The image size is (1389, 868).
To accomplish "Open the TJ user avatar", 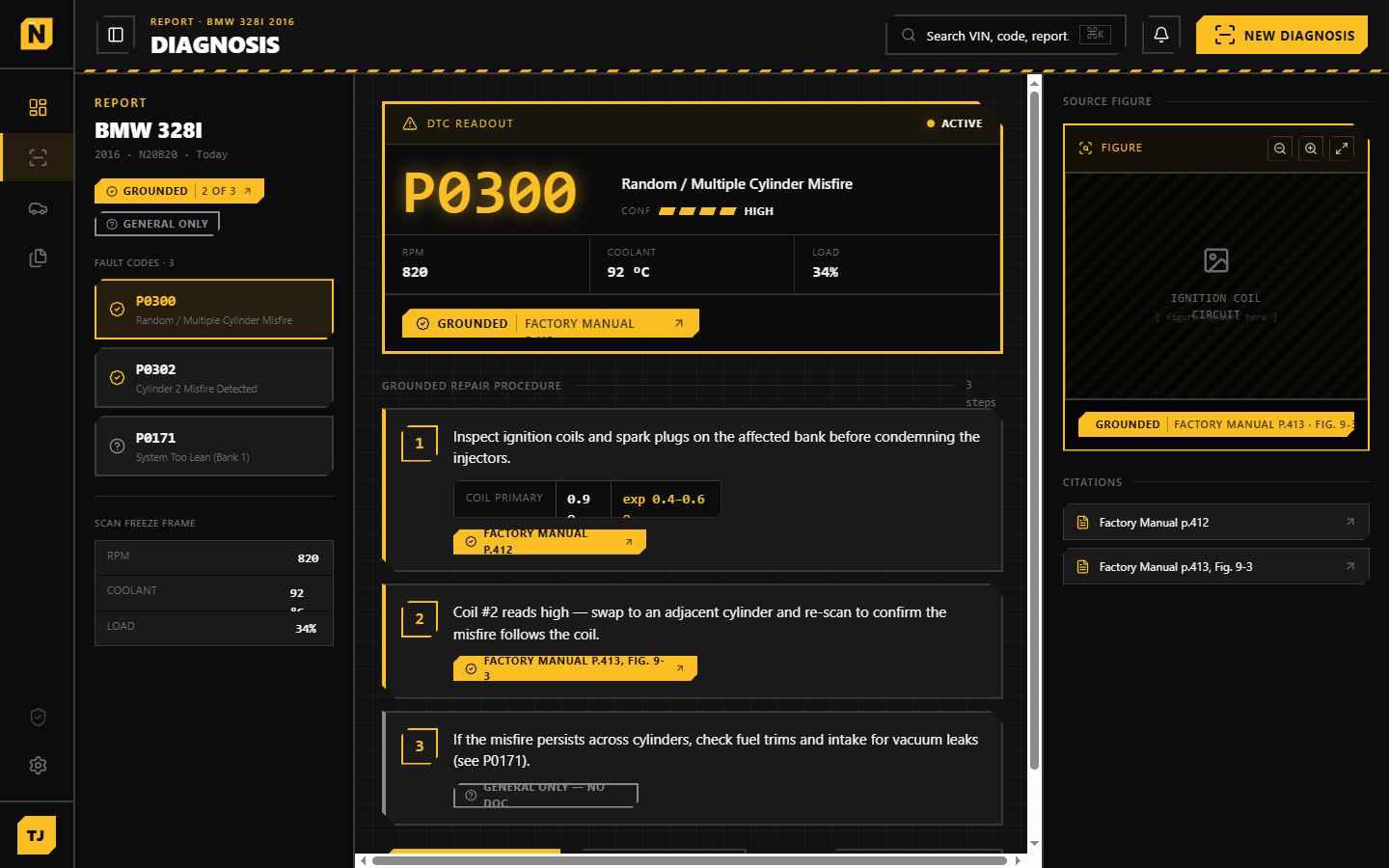I will click(37, 835).
